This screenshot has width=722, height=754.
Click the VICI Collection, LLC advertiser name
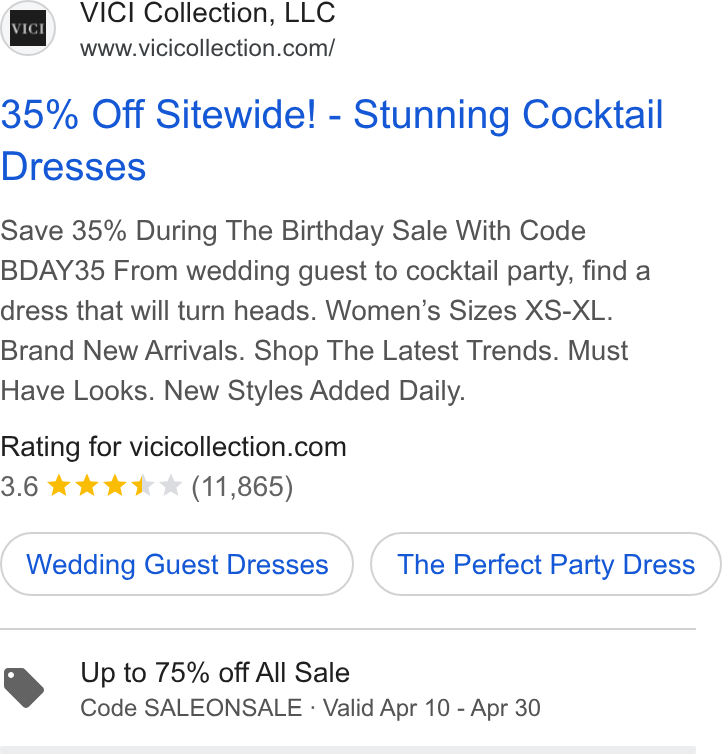207,13
